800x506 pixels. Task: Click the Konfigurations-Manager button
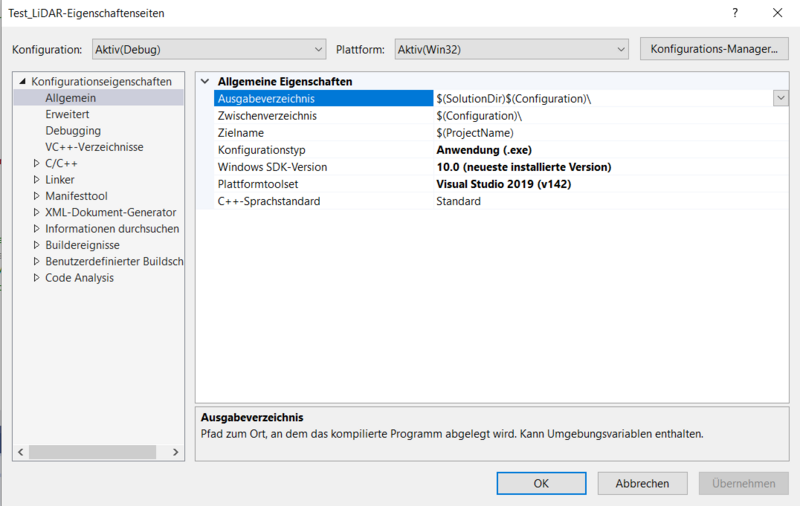714,49
